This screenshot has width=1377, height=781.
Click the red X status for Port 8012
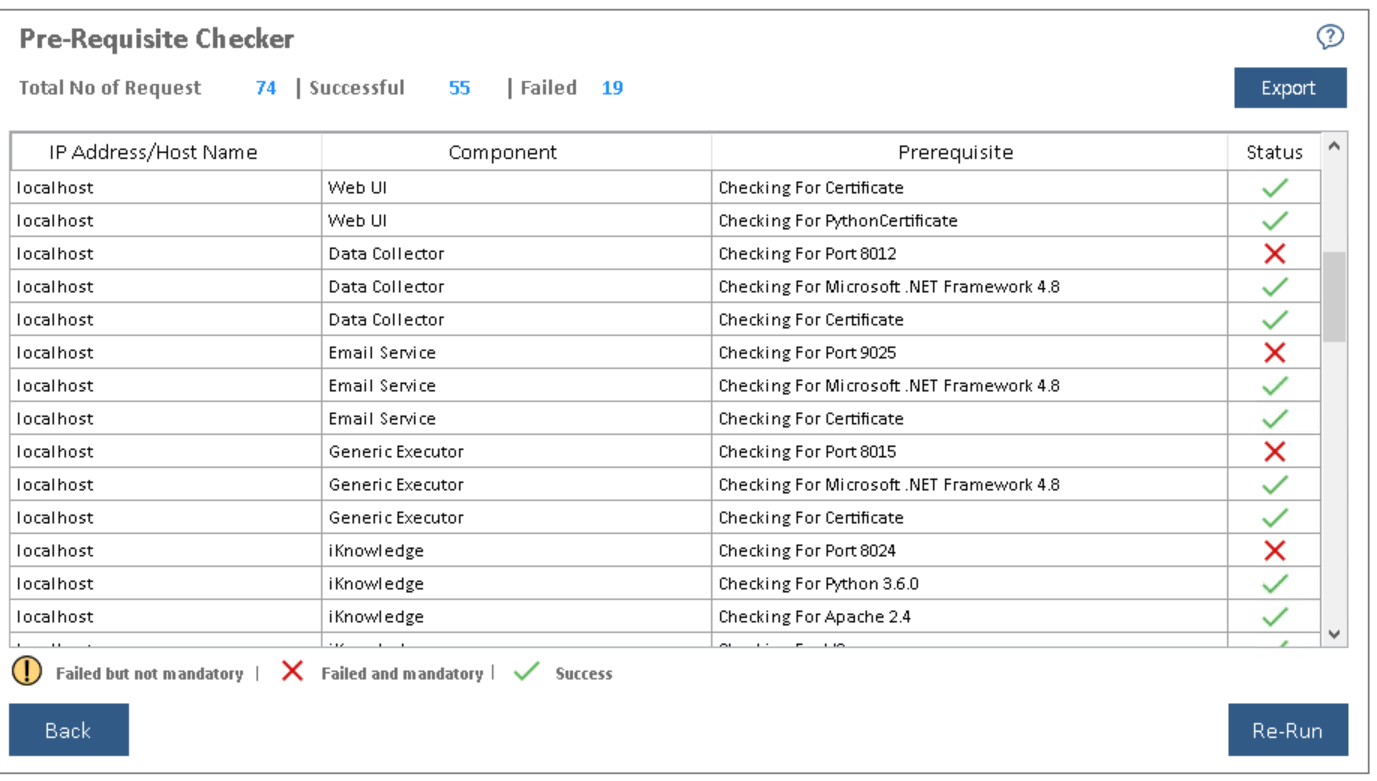click(1274, 254)
